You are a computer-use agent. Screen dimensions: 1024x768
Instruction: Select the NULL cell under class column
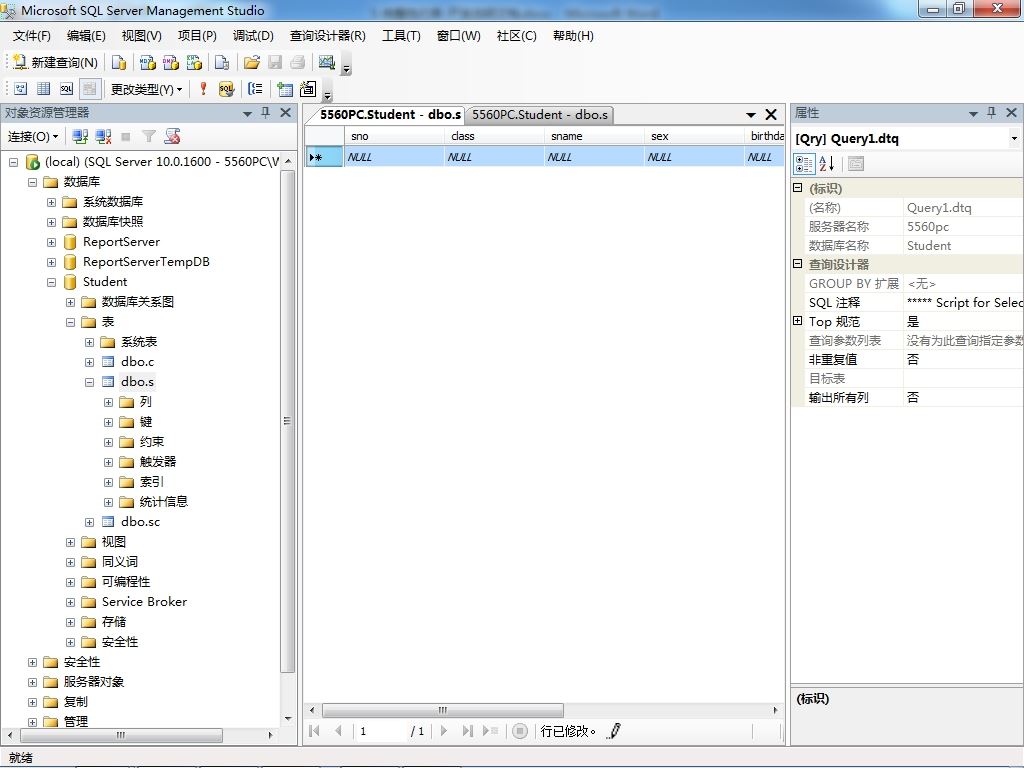point(494,157)
